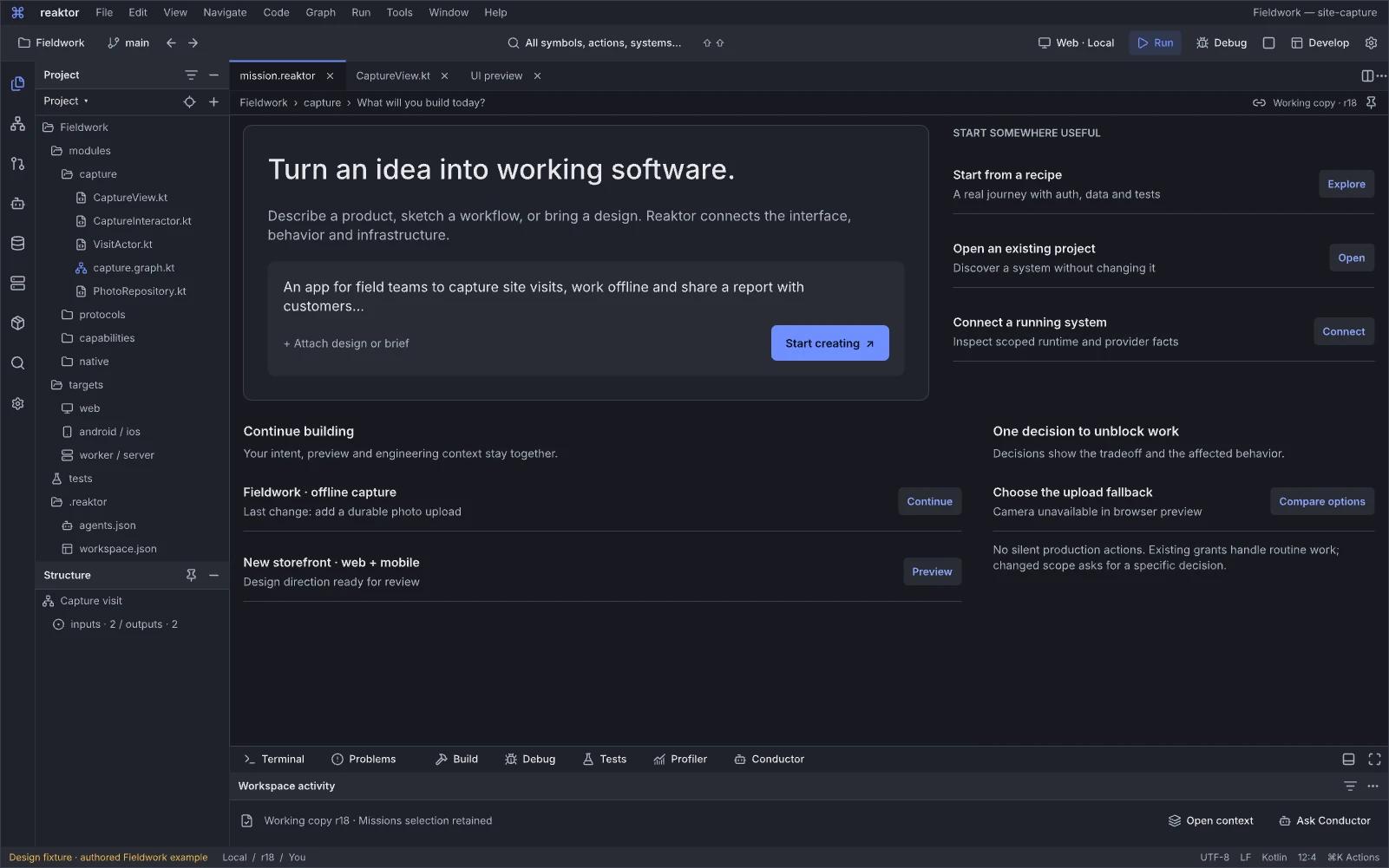Maximize the bottom panel fullscreen icon
This screenshot has width=1389, height=868.
1374,759
